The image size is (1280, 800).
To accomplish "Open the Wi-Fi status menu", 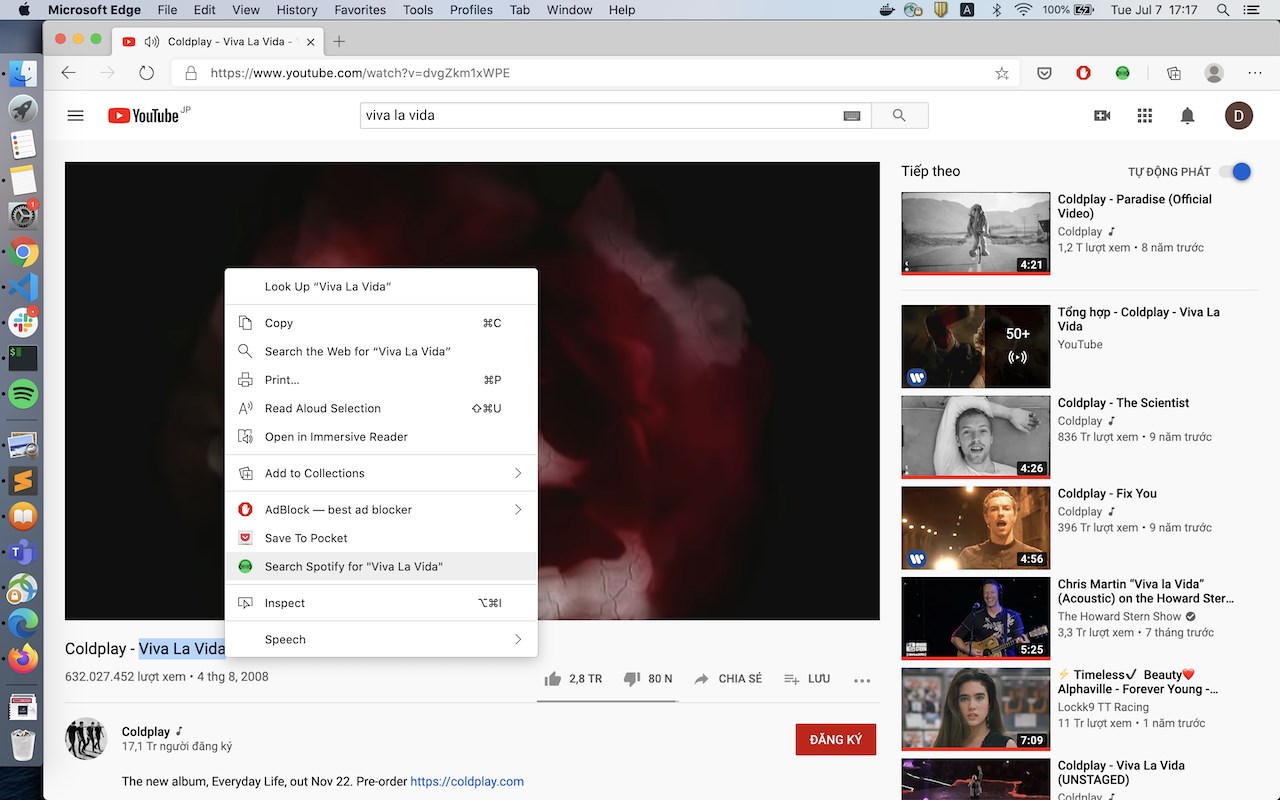I will [1022, 10].
